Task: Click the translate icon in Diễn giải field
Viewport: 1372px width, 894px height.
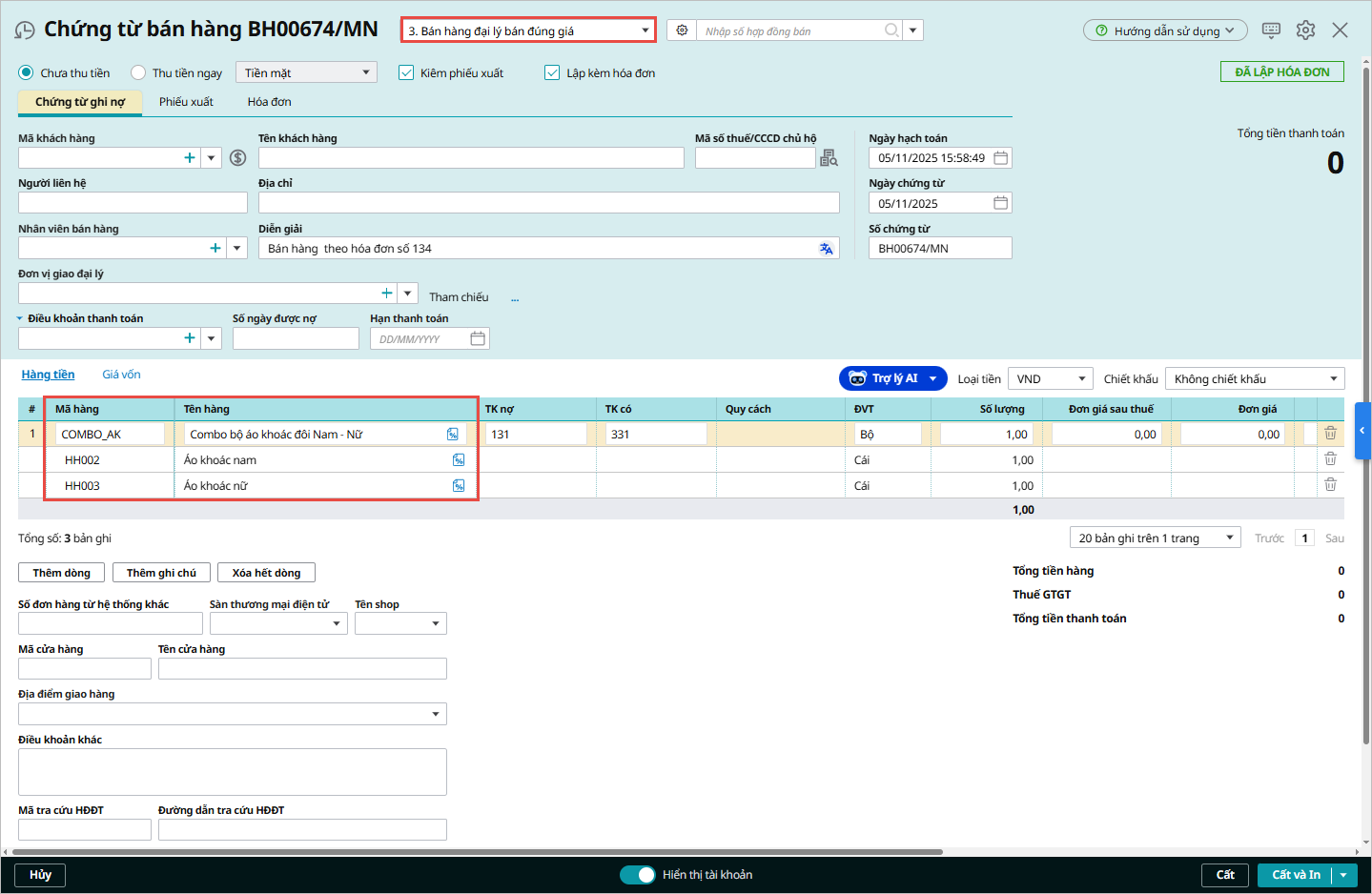Action: click(x=826, y=249)
